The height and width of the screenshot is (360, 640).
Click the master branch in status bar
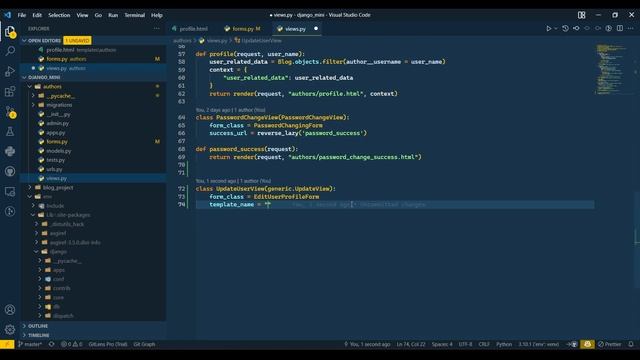tap(30, 344)
